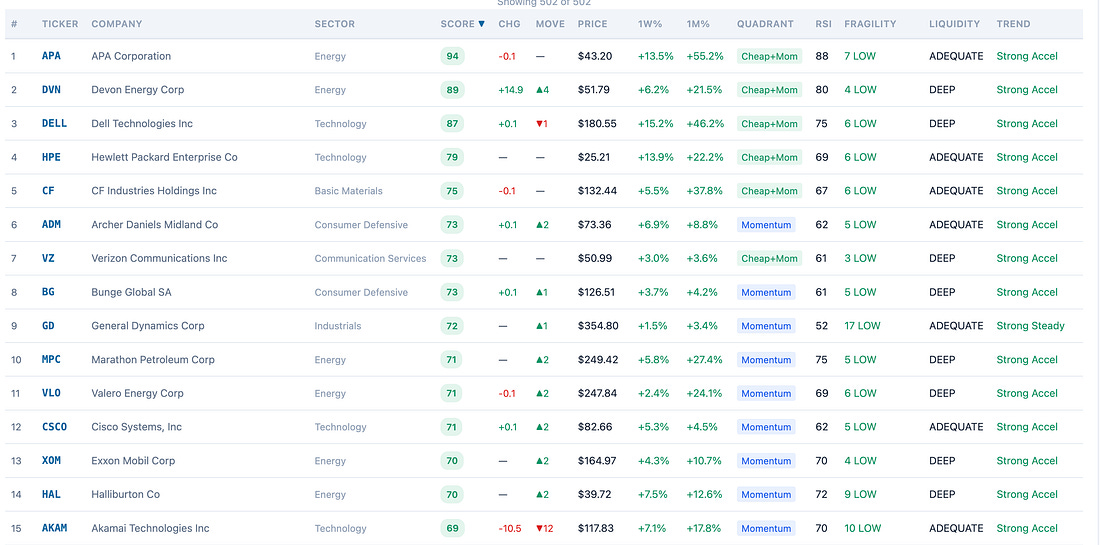Open the XOM ticker link
Screen dimensions: 1100x545
tap(51, 461)
